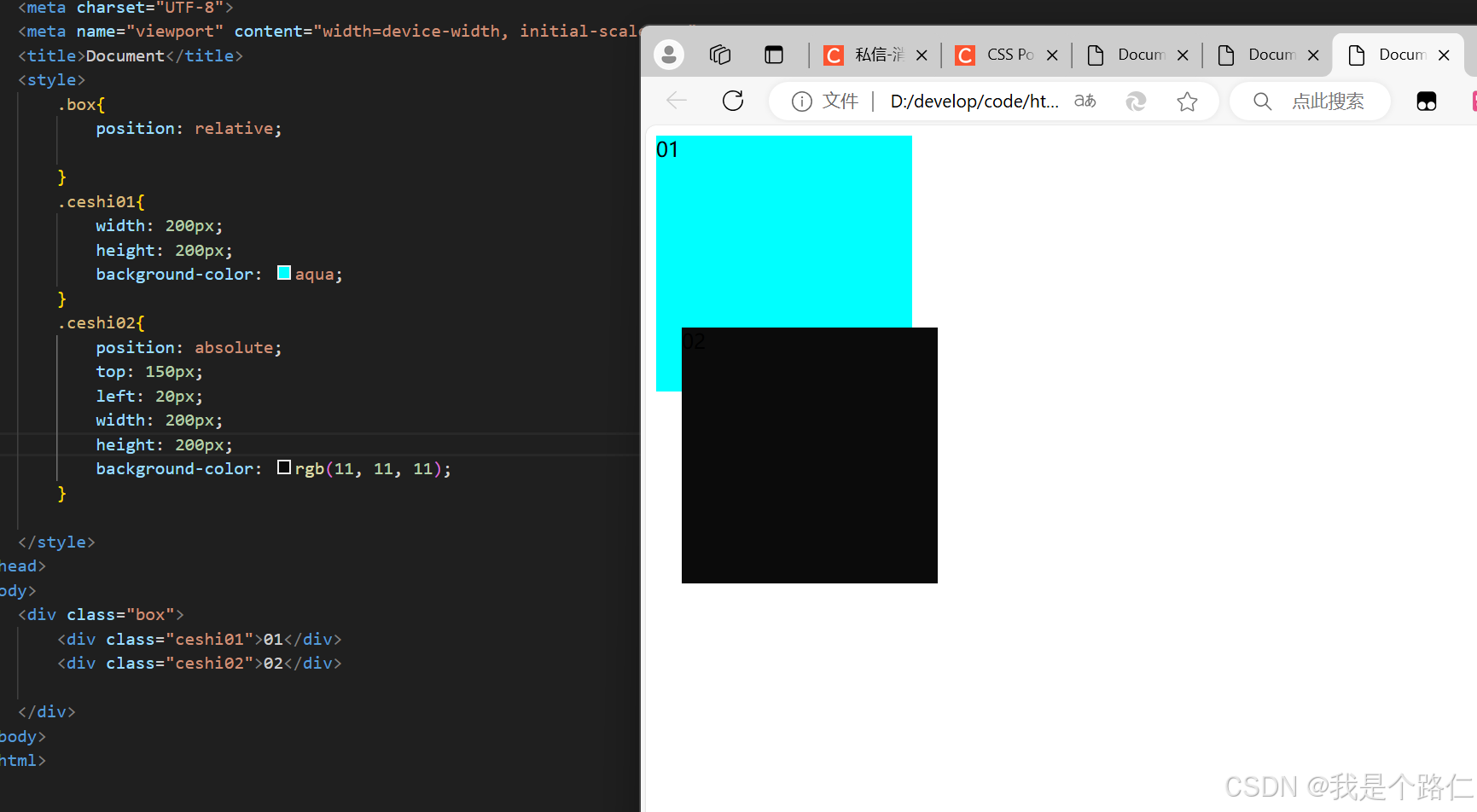Click the back navigation arrow
Image resolution: width=1477 pixels, height=812 pixels.
click(x=676, y=101)
